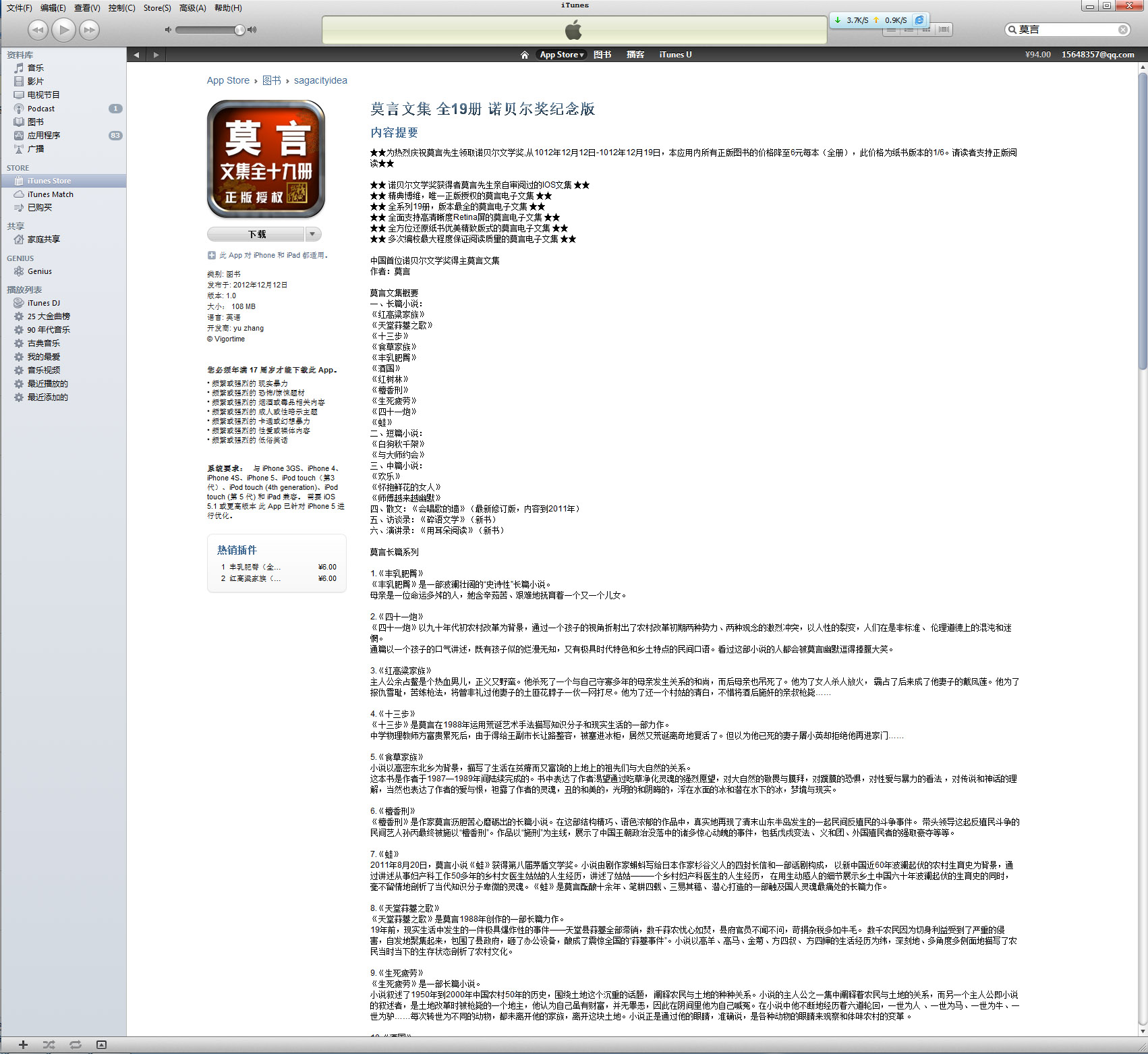
Task: Expand the 下载 button dropdown arrow
Action: [x=312, y=234]
